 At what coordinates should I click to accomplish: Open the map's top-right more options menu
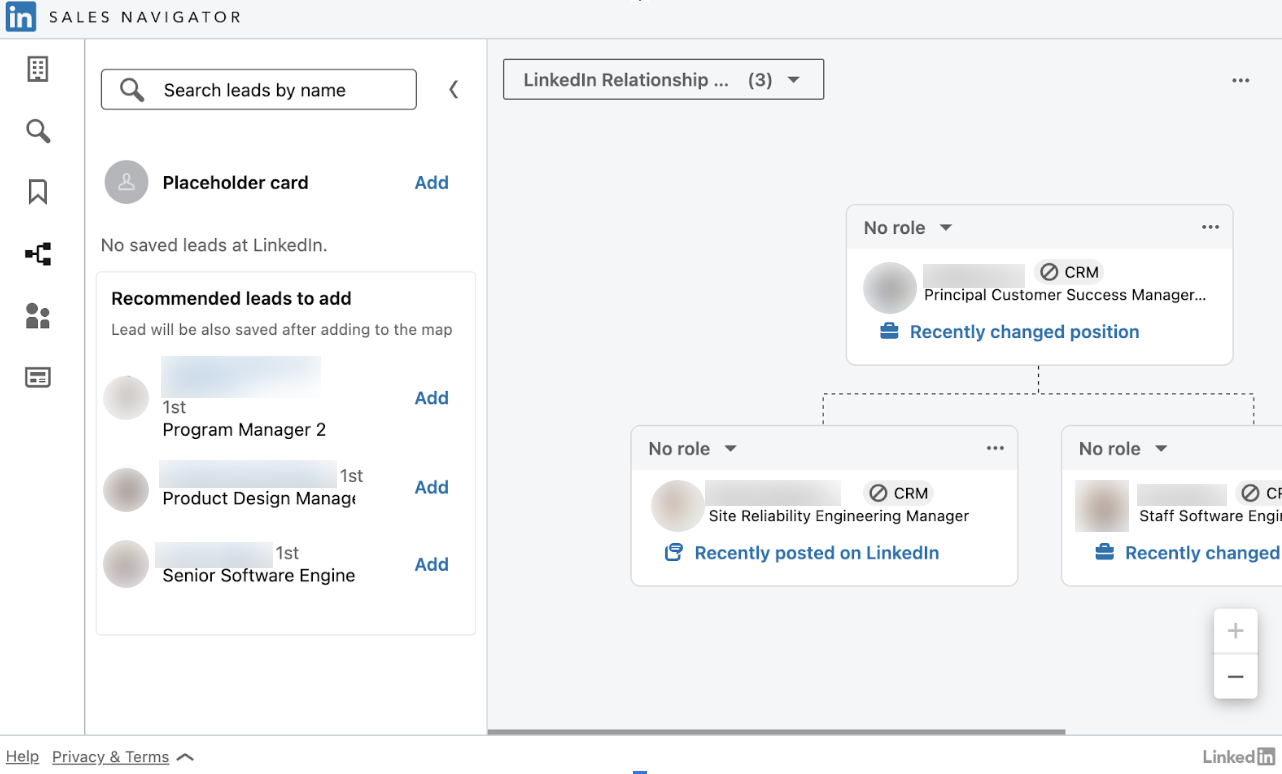tap(1241, 80)
